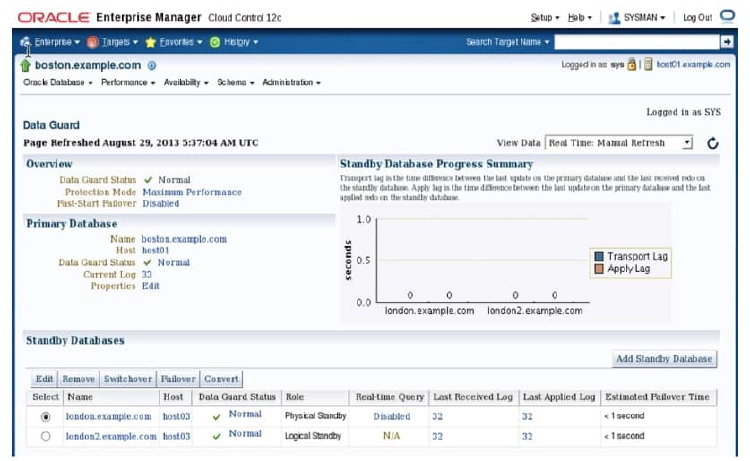Viewport: 750px width, 461px height.
Task: Open the Oracle Database menu
Action: pyautogui.click(x=58, y=82)
